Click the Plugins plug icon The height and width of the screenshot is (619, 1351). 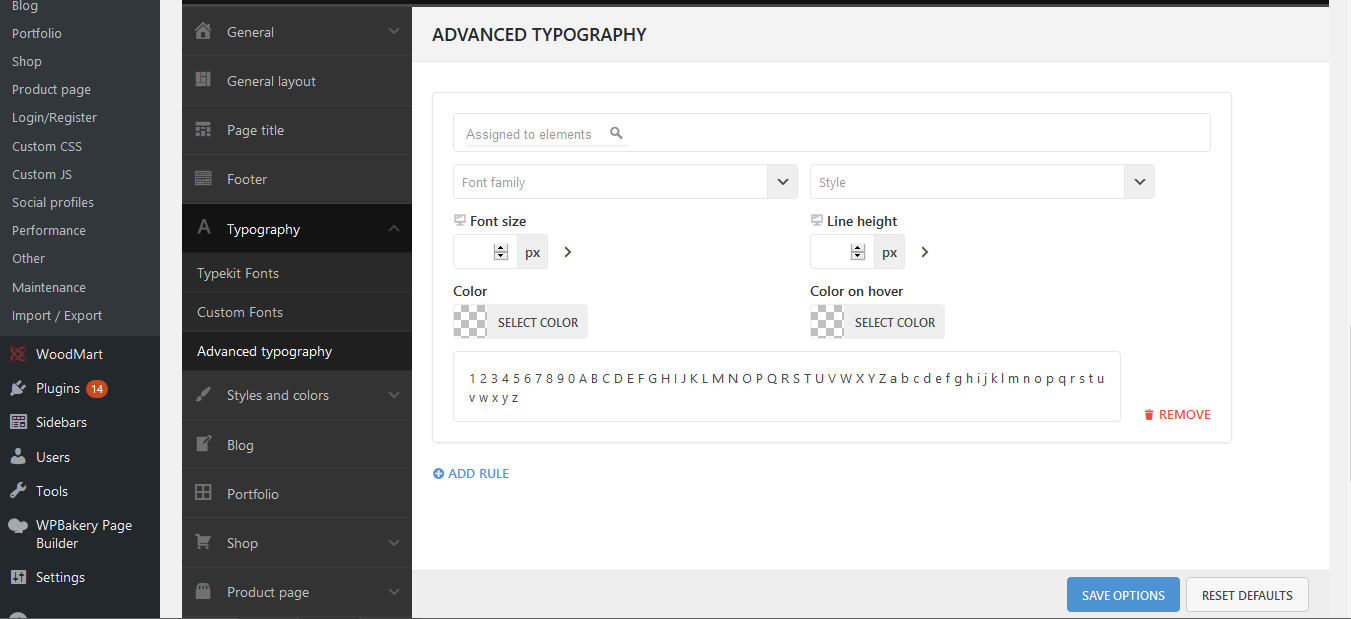18,388
